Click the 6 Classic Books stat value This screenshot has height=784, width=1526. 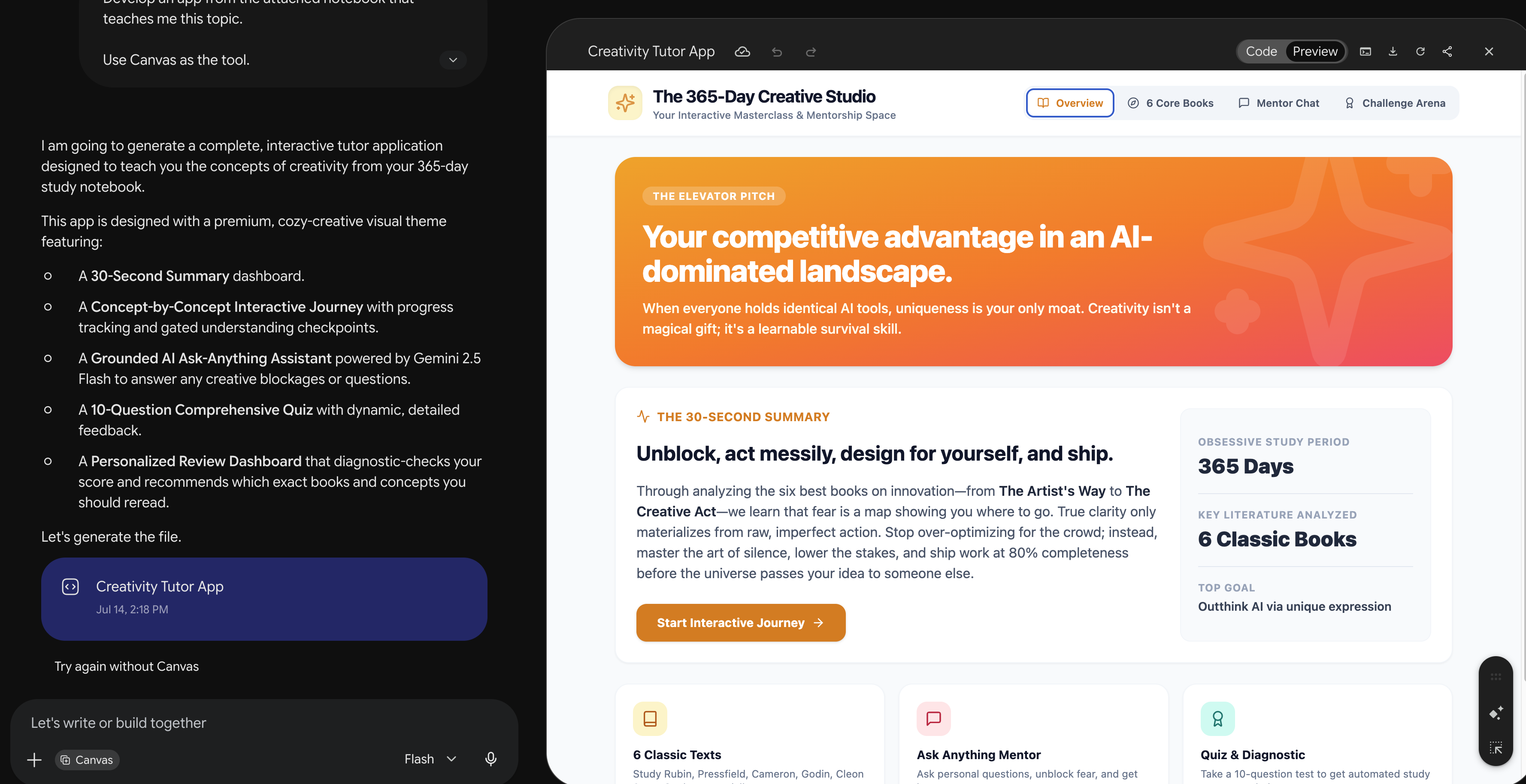(x=1277, y=539)
